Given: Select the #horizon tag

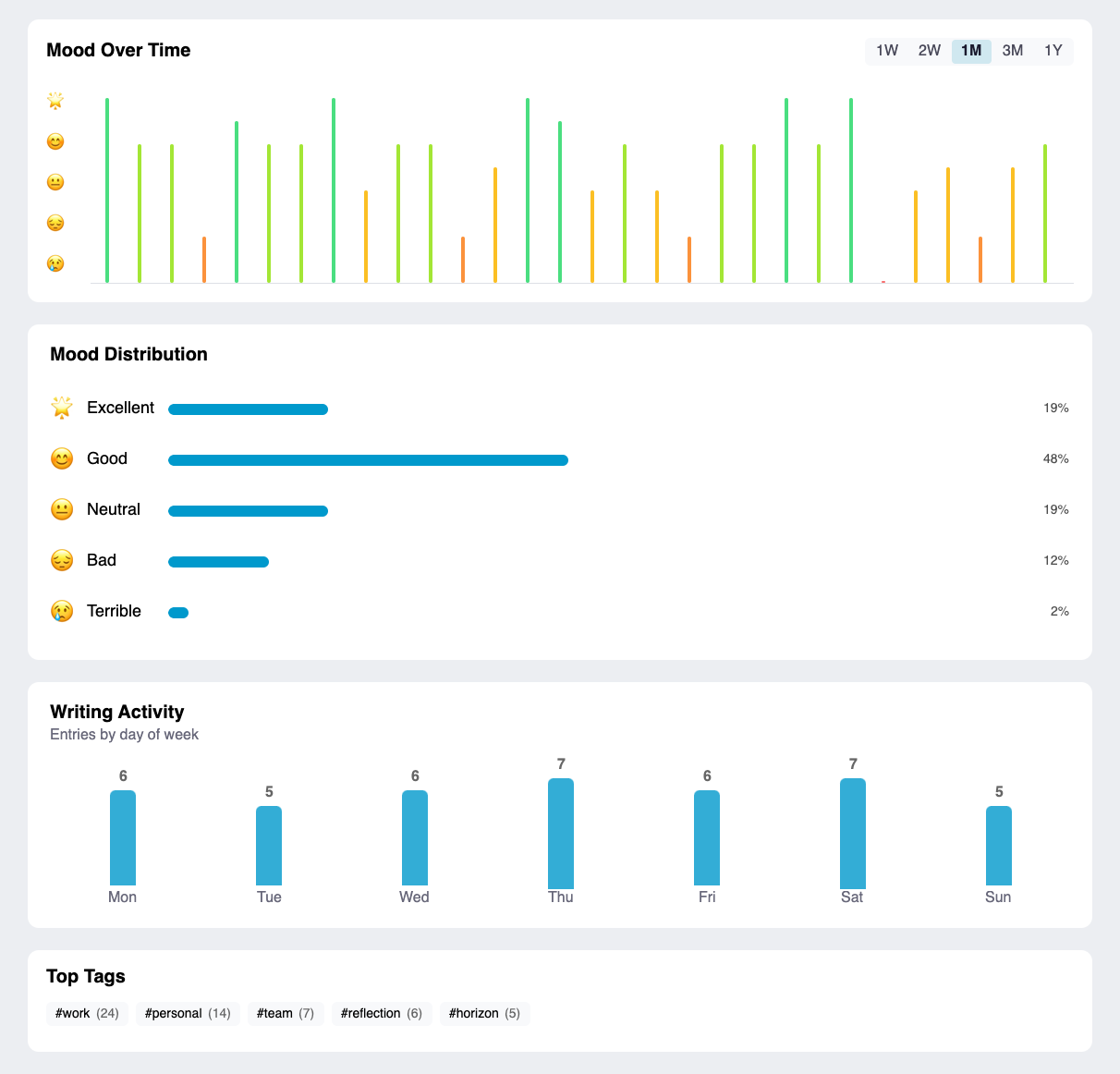Looking at the screenshot, I should tap(484, 1013).
